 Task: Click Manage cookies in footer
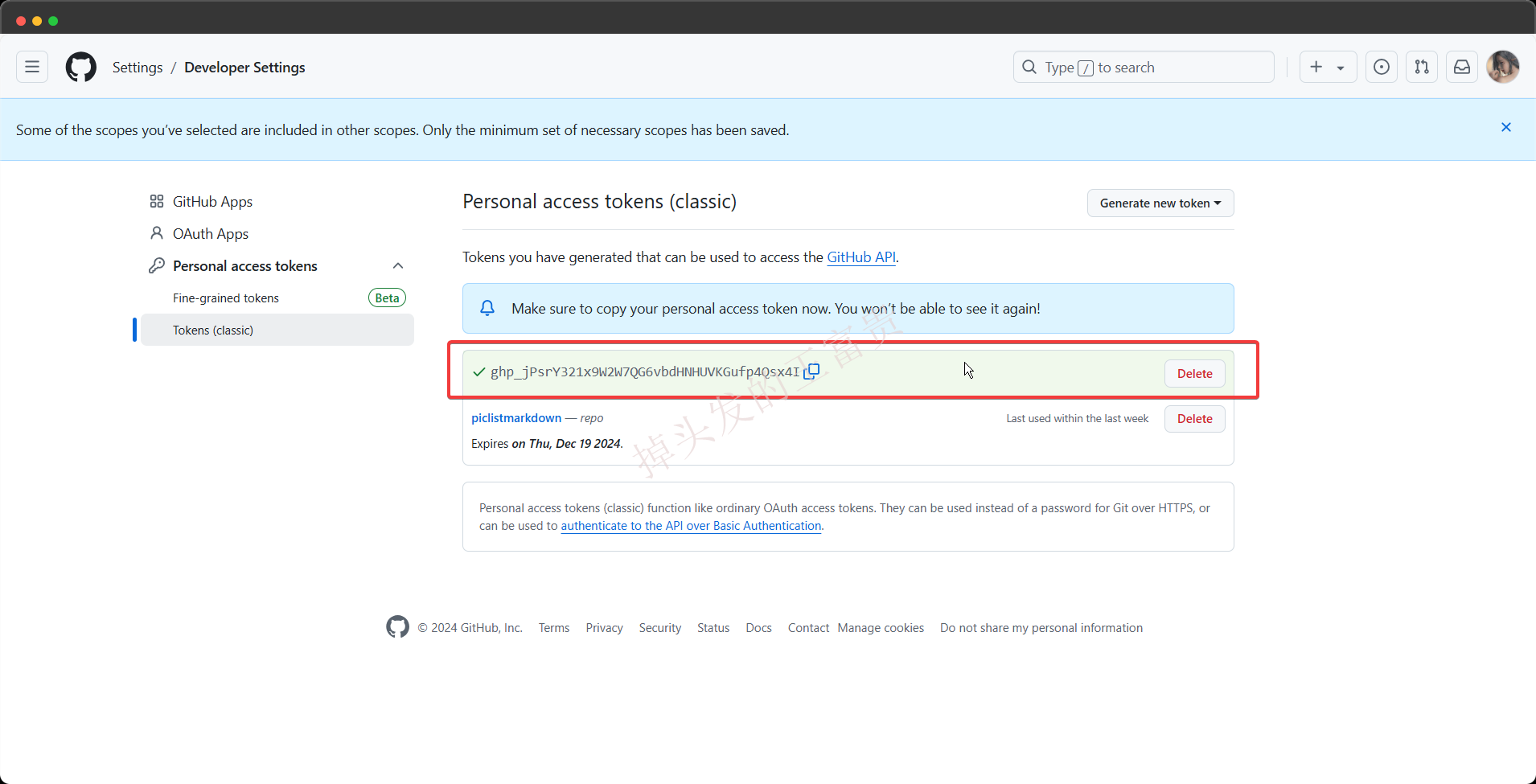coord(881,628)
